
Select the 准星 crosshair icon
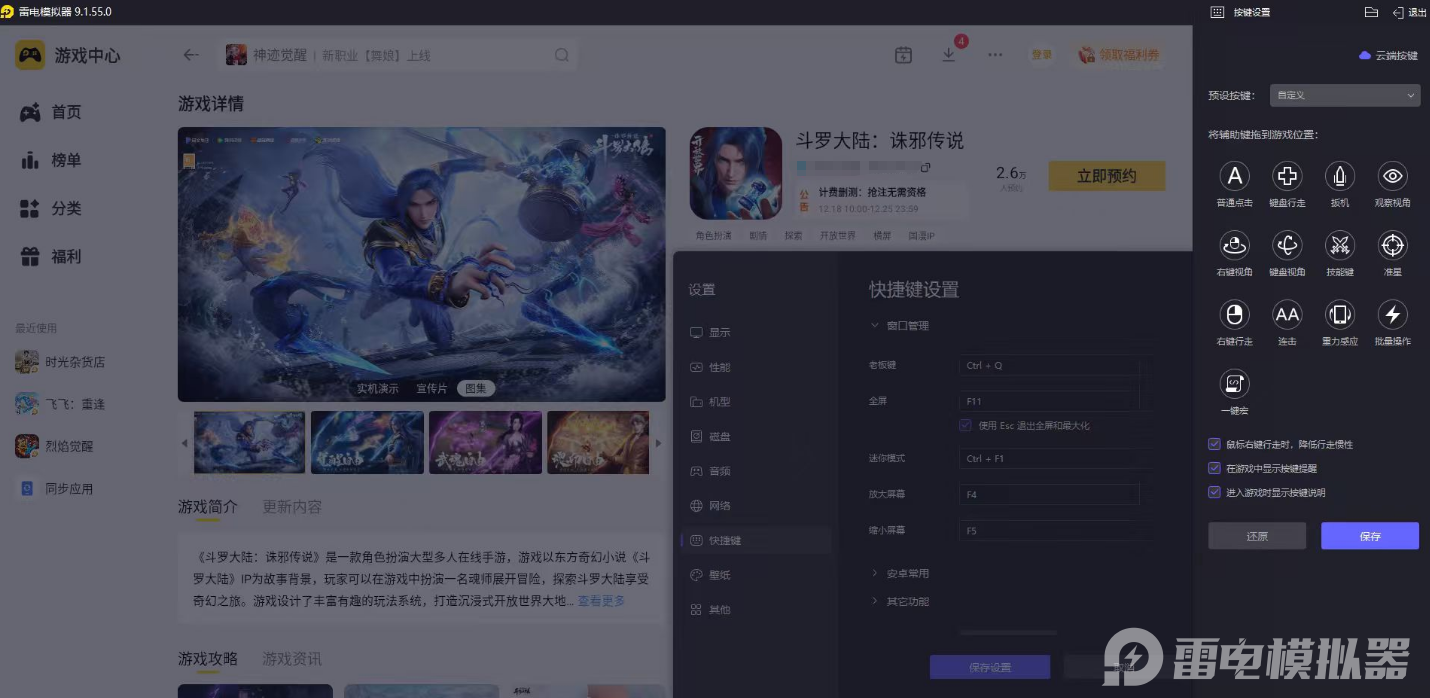click(1393, 245)
